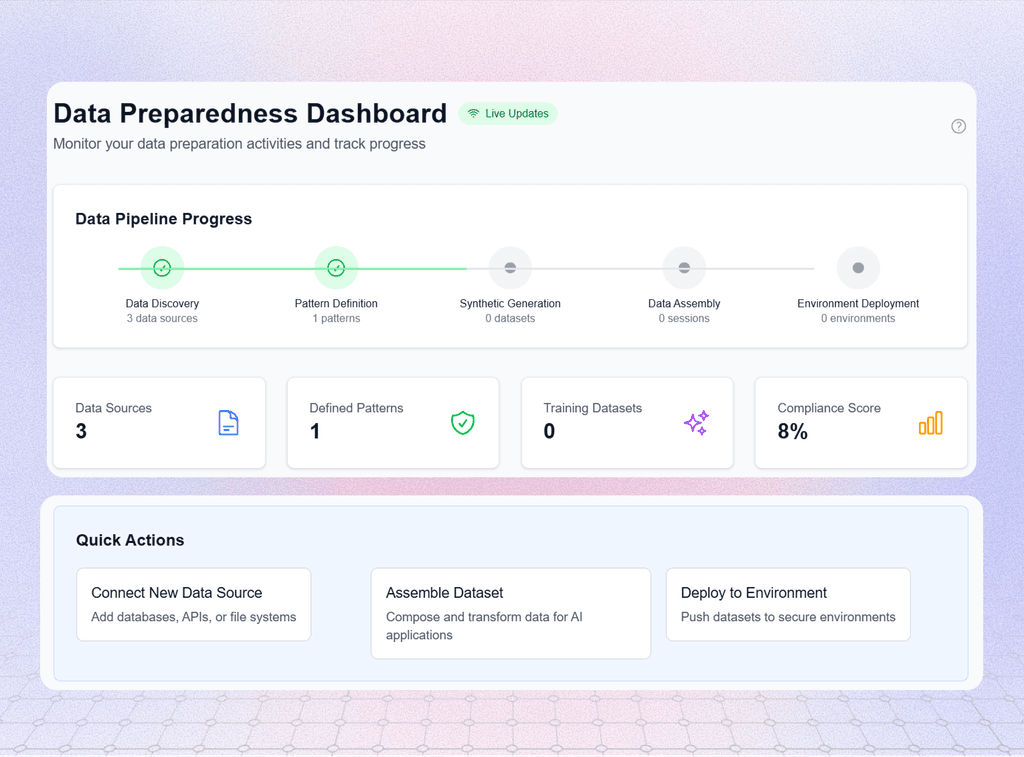Click the Data Assembly step icon
The height and width of the screenshot is (757, 1024).
[684, 267]
